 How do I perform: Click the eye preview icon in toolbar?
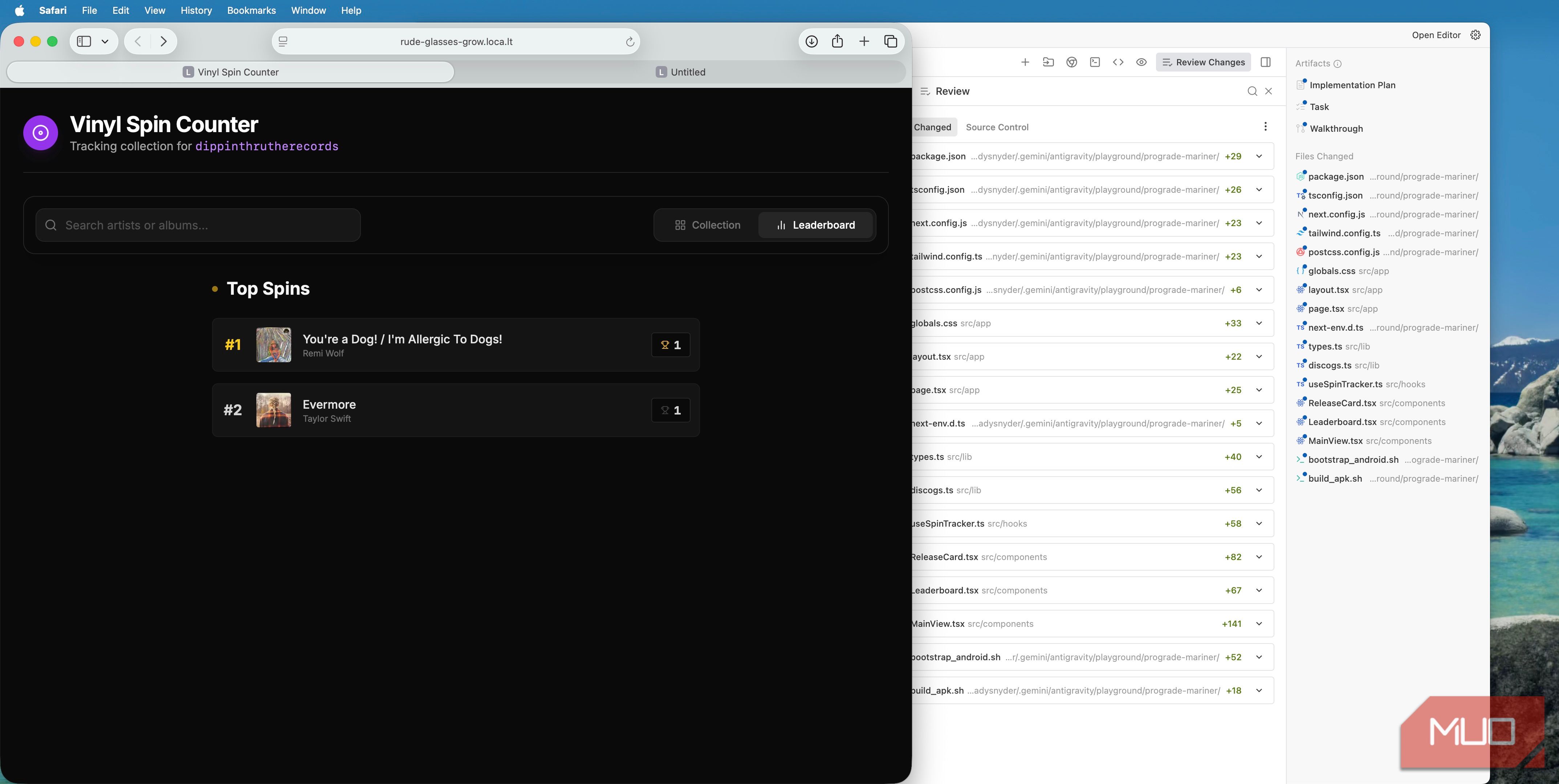[x=1141, y=62]
